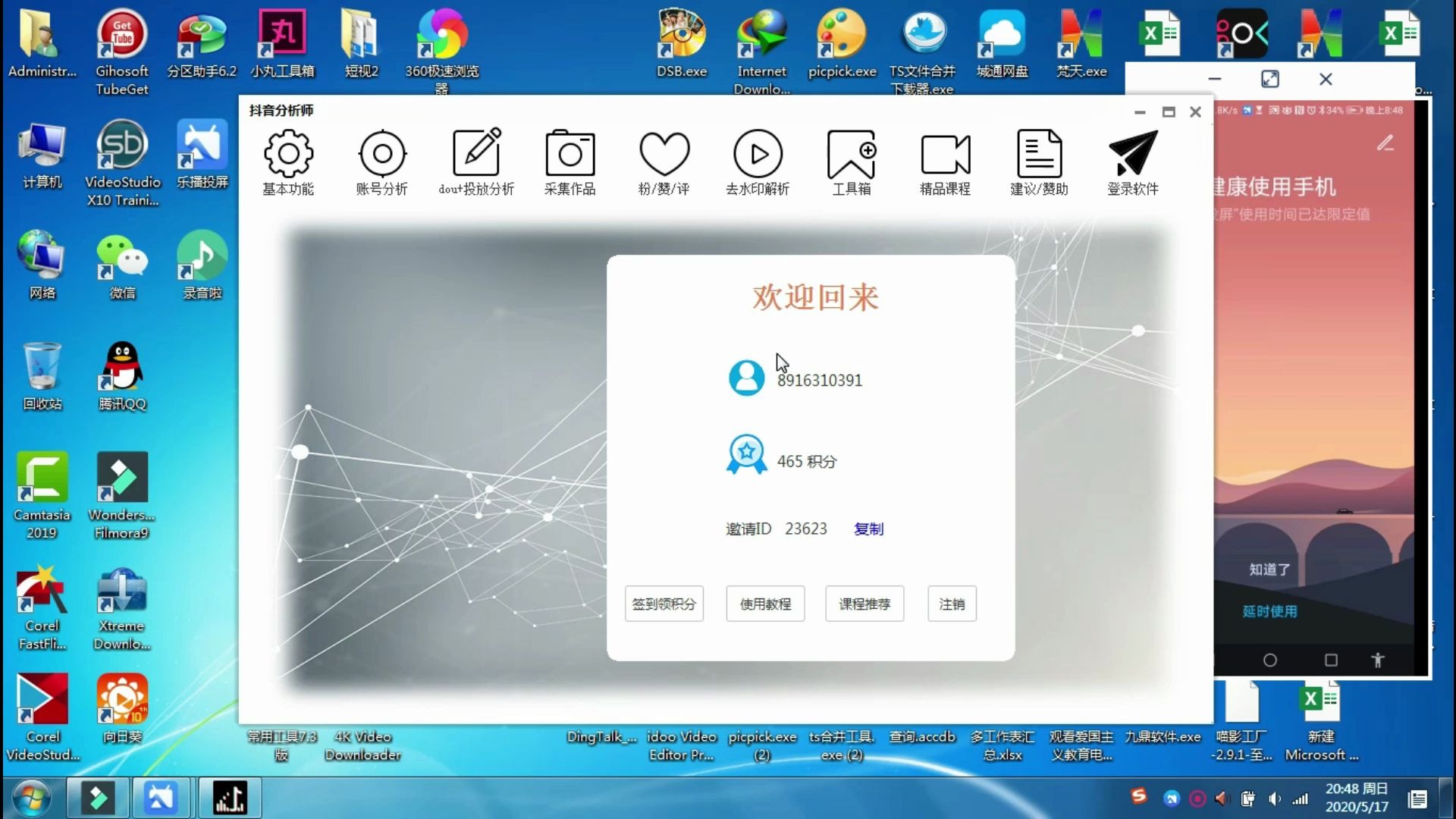Viewport: 1456px width, 819px height.
Task: Click the user avatar icon above 8916310391
Action: 746,377
